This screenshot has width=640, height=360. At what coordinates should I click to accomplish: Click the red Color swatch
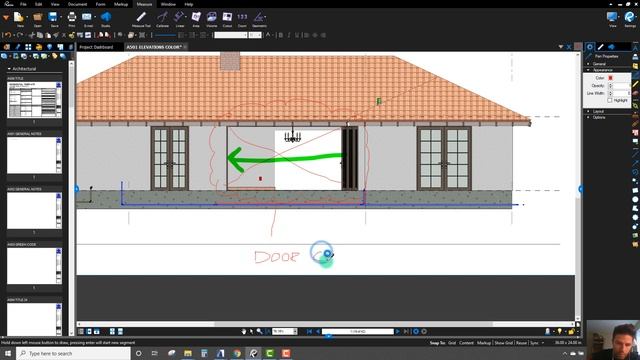point(610,78)
